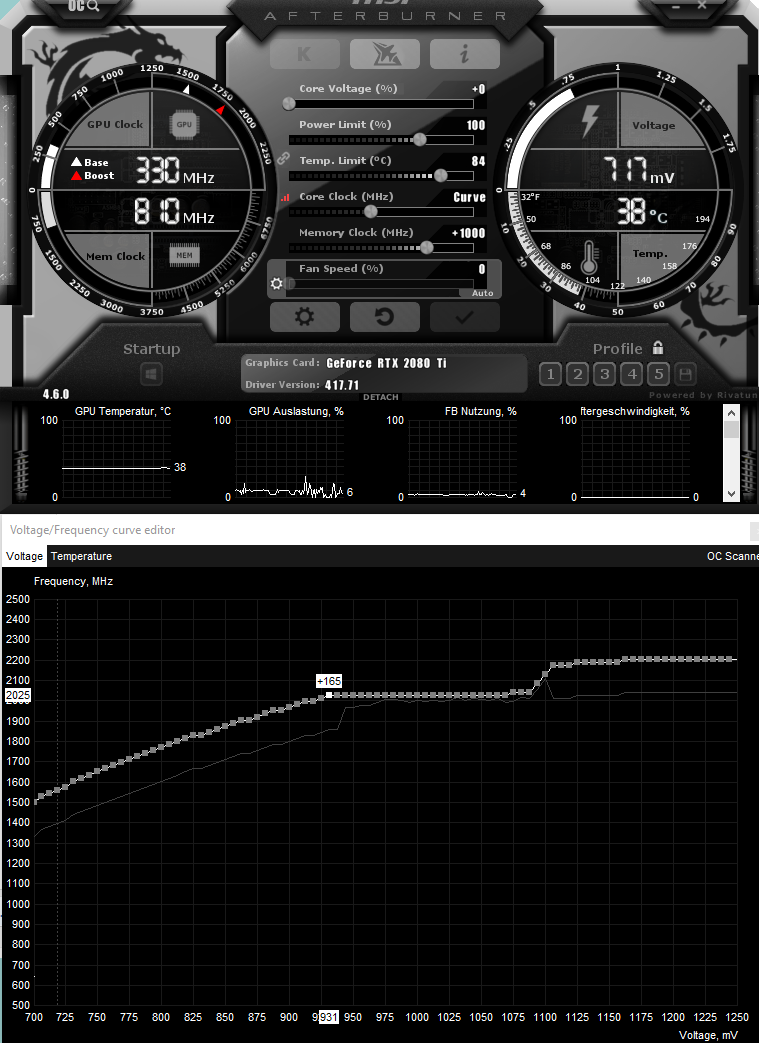This screenshot has height=1043, width=759.
Task: Select profile slot 1
Action: 550,374
